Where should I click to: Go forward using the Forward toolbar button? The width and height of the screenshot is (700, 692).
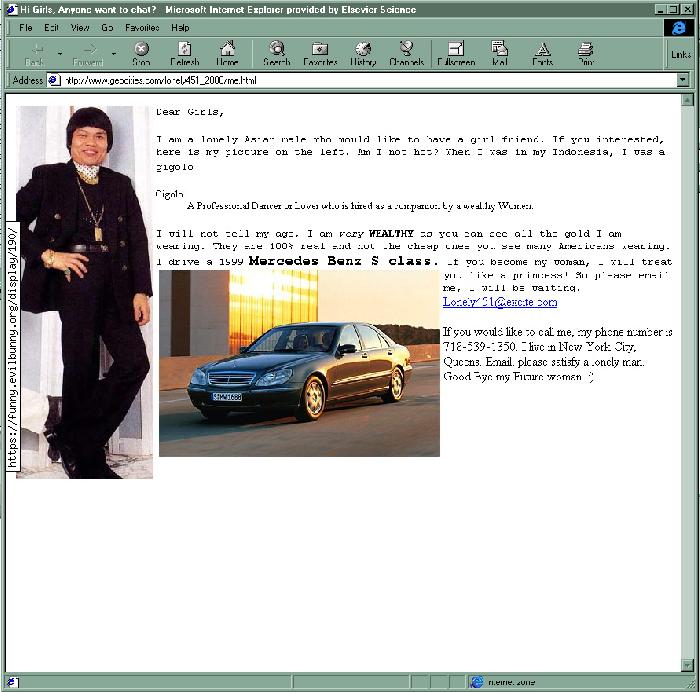88,54
